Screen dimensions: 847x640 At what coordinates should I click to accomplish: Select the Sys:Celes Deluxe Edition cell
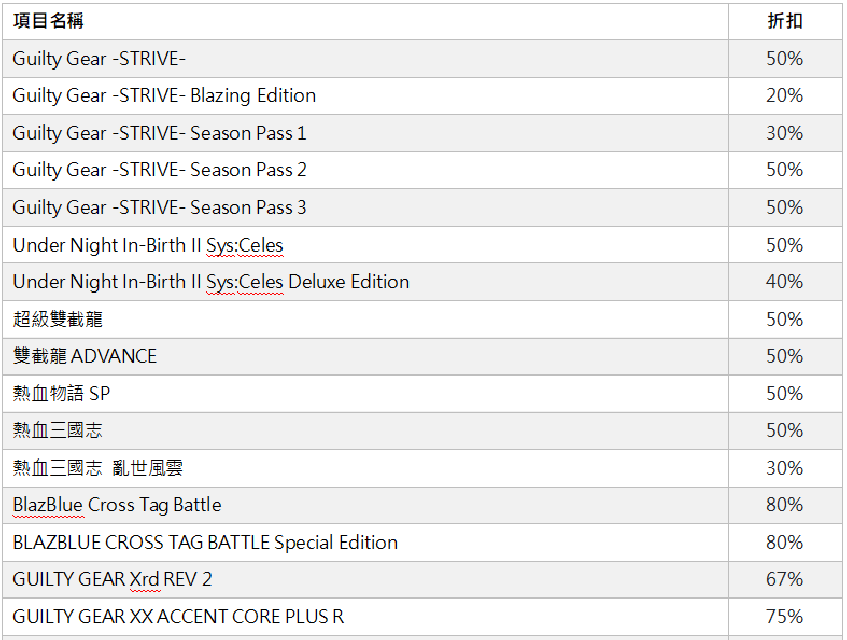pyautogui.click(x=210, y=282)
